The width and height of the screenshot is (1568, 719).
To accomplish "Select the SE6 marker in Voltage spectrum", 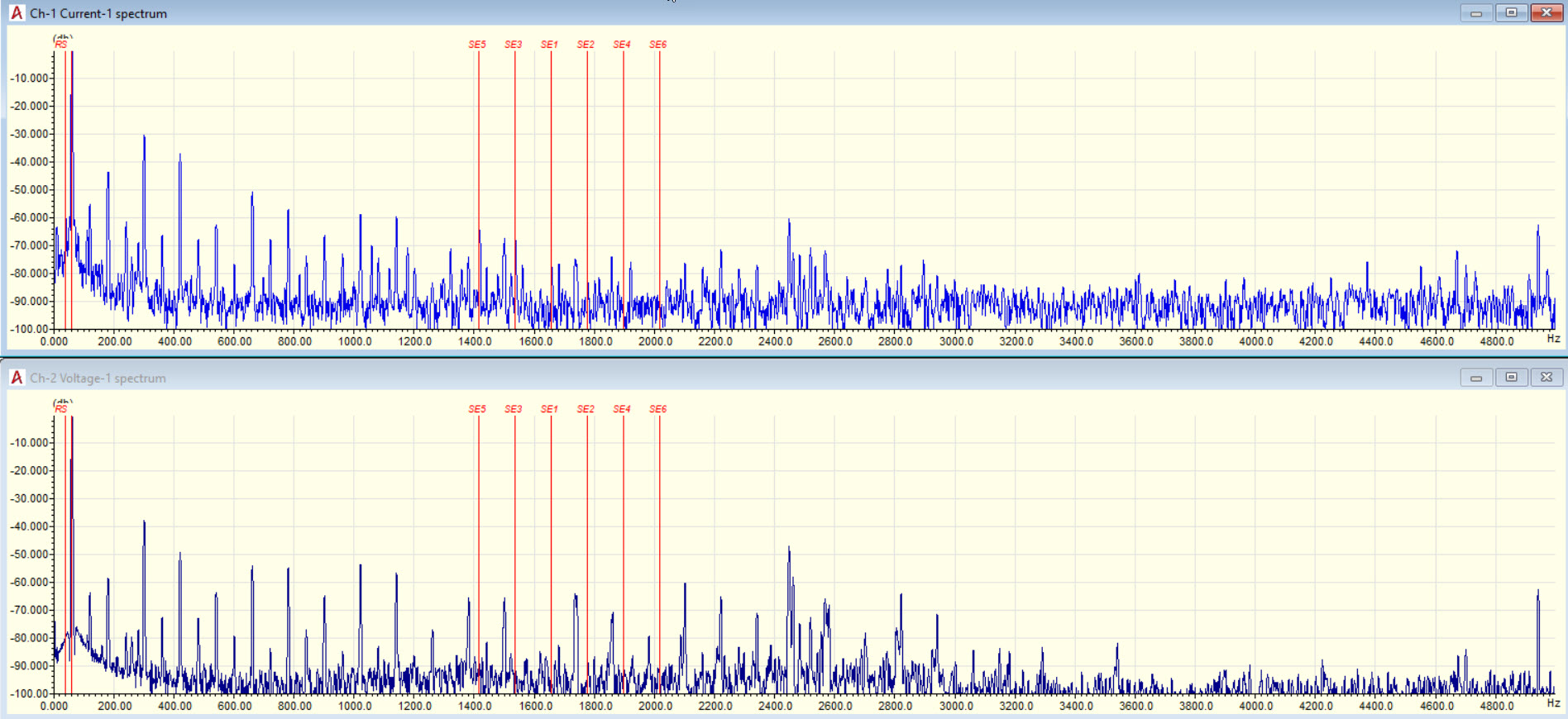I will [658, 409].
